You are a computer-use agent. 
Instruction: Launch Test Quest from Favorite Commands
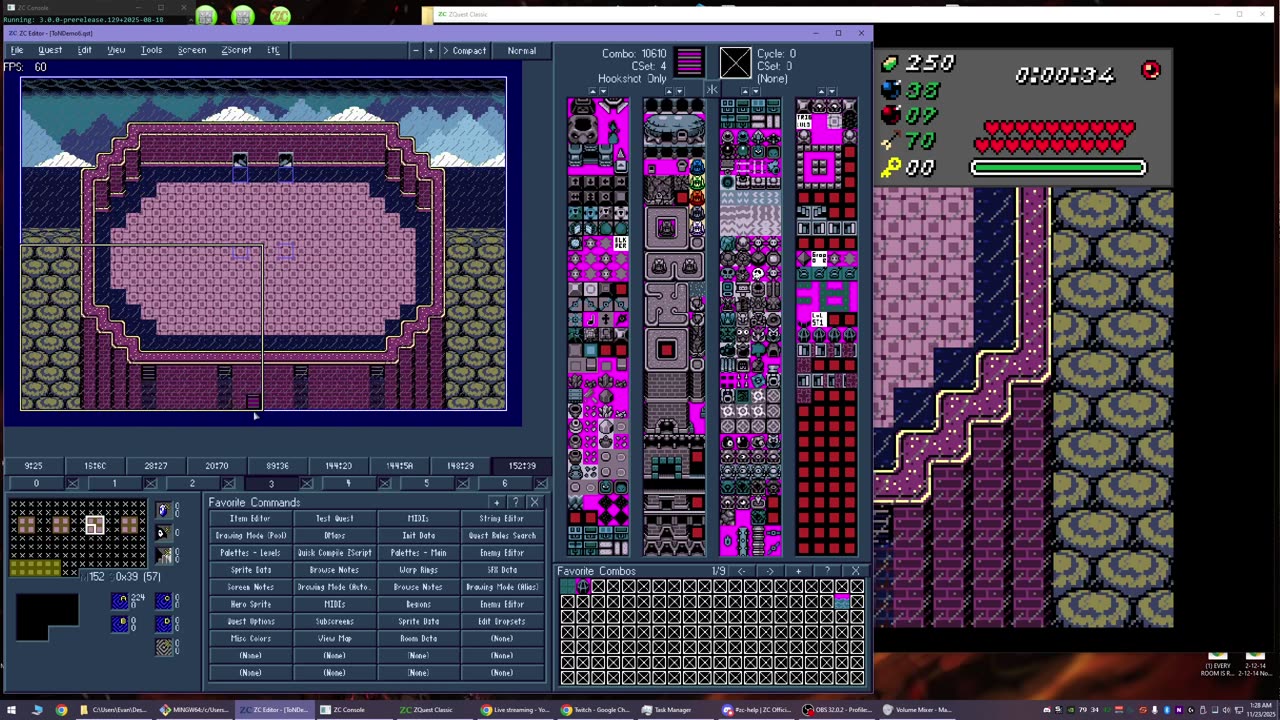click(x=335, y=519)
